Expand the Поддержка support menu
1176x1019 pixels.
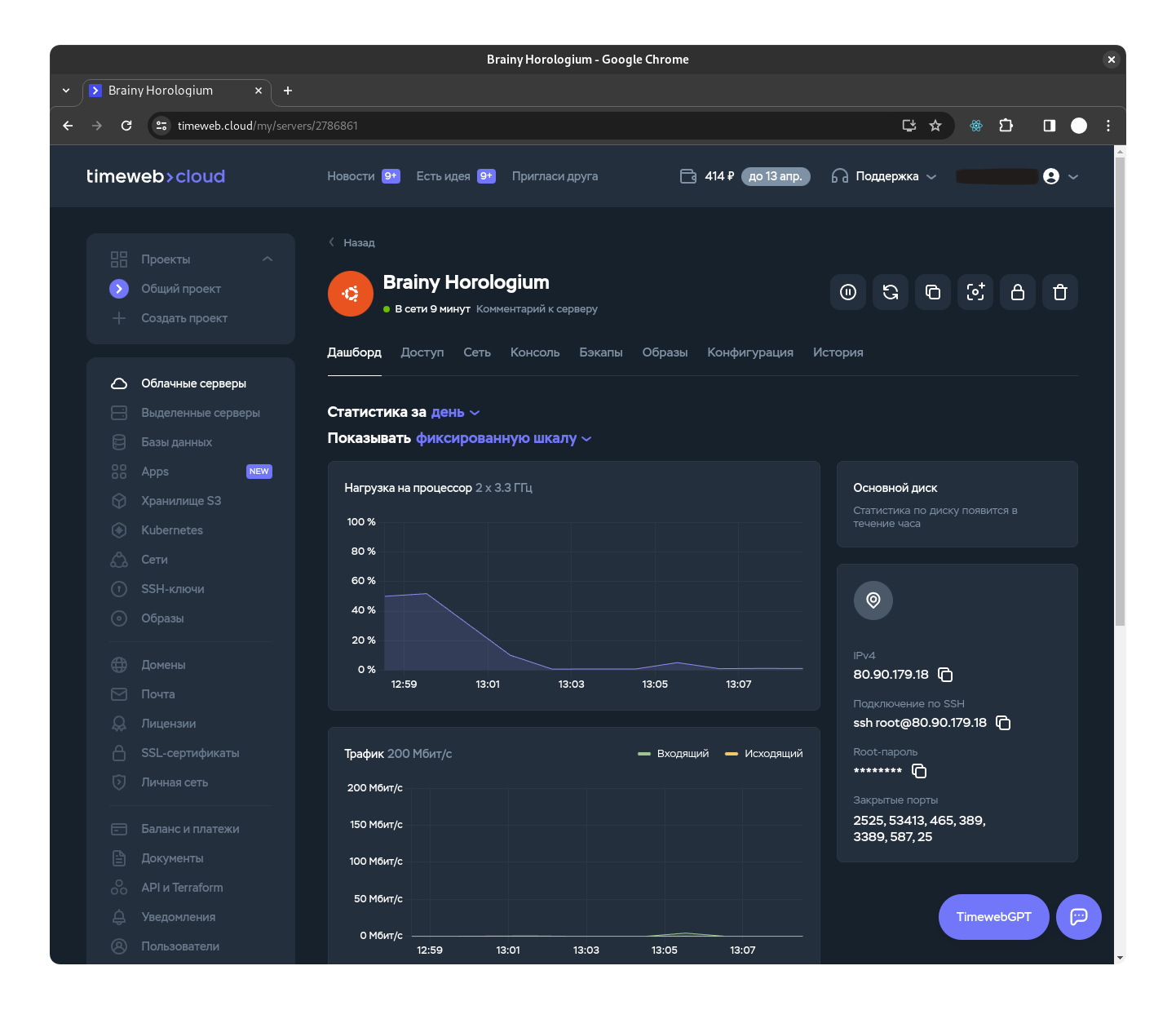click(884, 176)
